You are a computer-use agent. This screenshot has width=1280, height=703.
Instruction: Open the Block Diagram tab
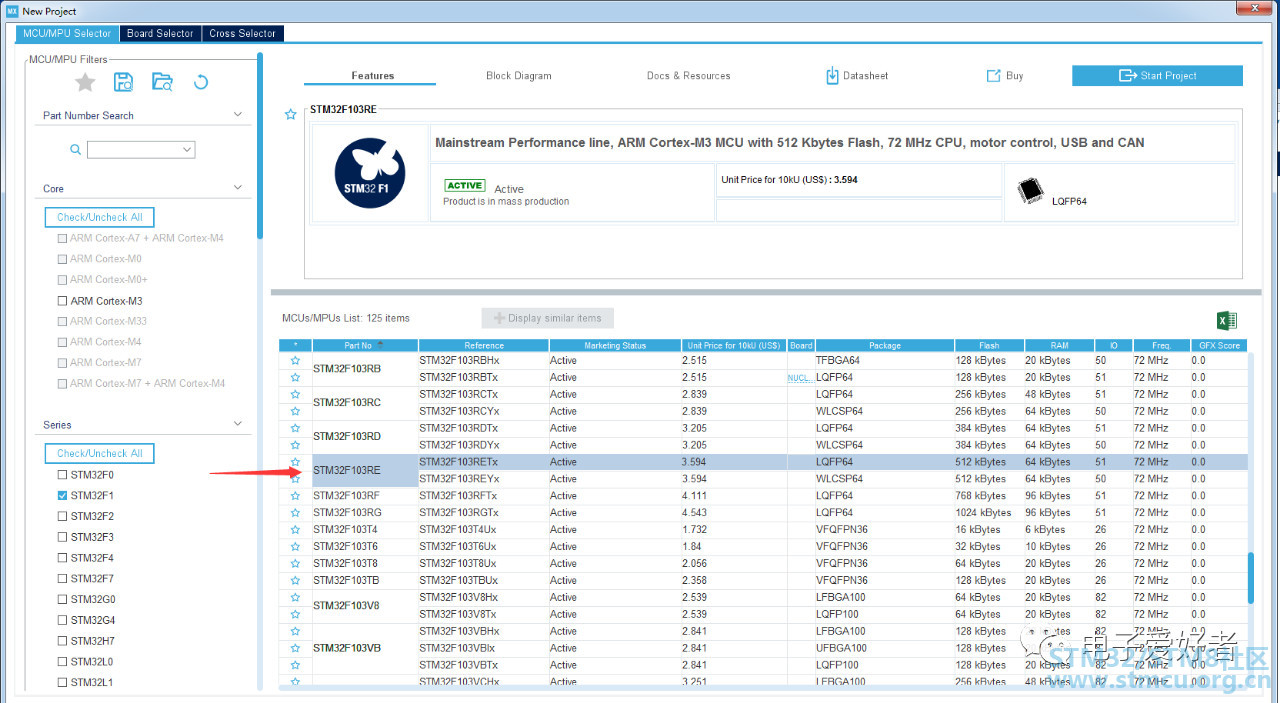coord(518,76)
